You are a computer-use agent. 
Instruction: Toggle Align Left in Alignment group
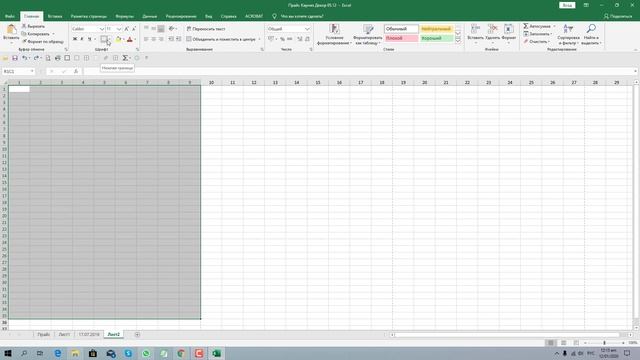pyautogui.click(x=146, y=39)
